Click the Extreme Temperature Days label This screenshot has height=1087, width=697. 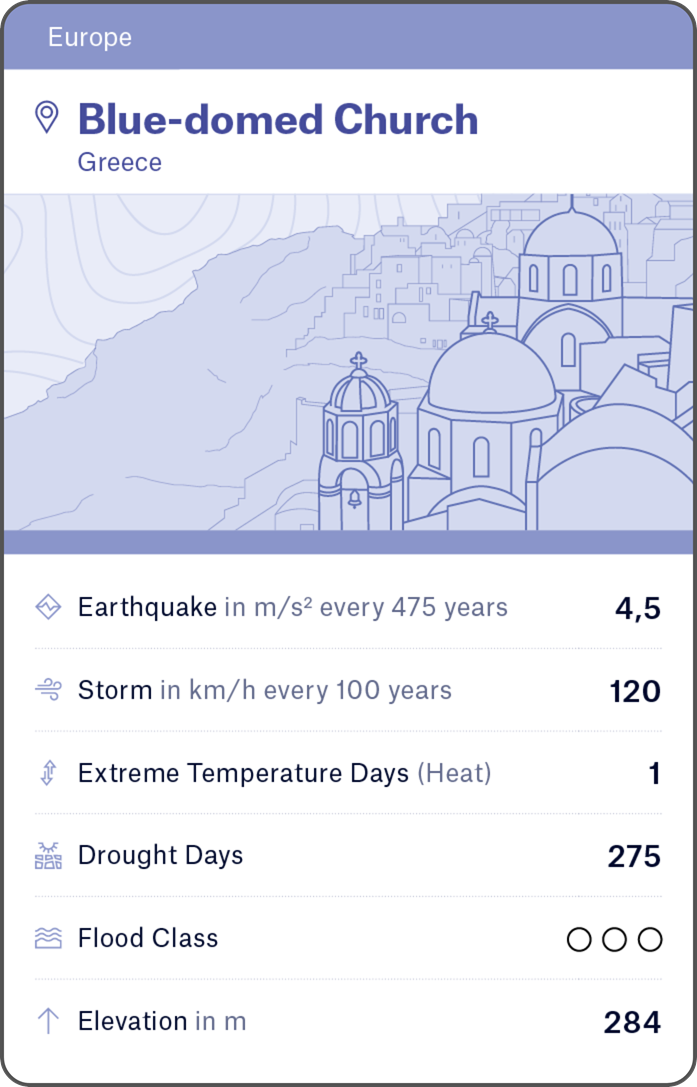pos(243,773)
